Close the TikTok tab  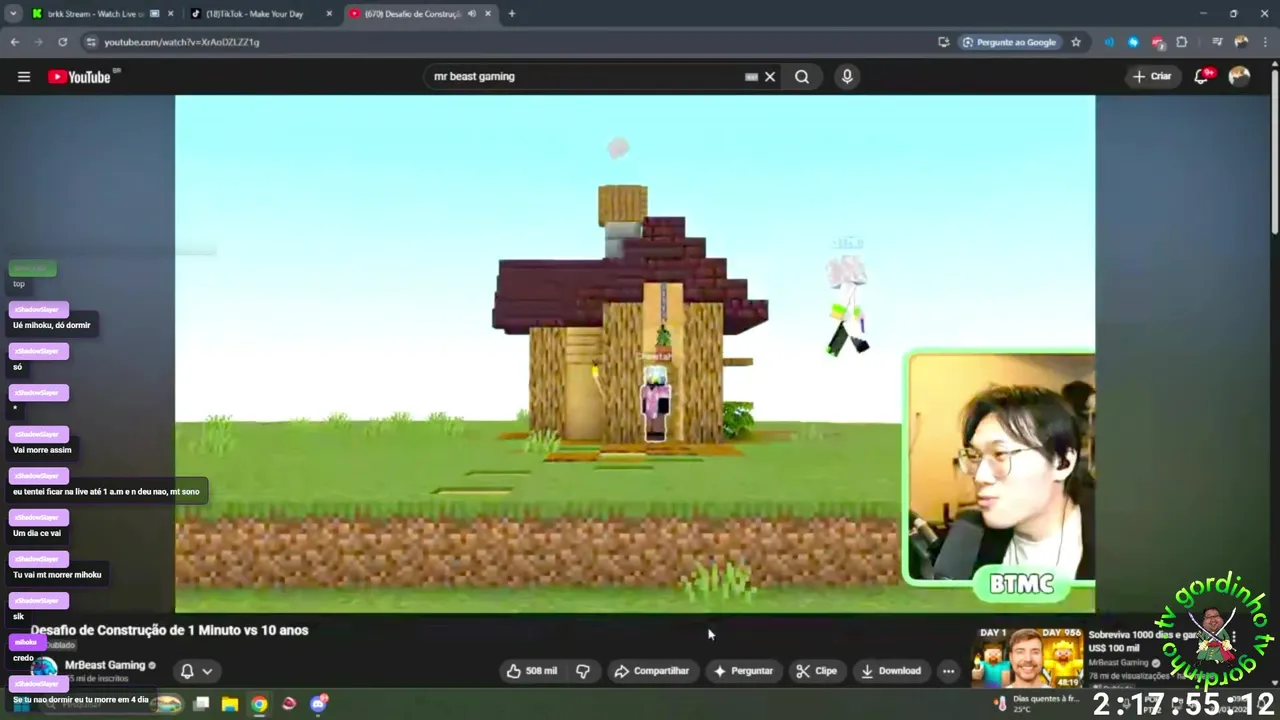click(x=329, y=14)
